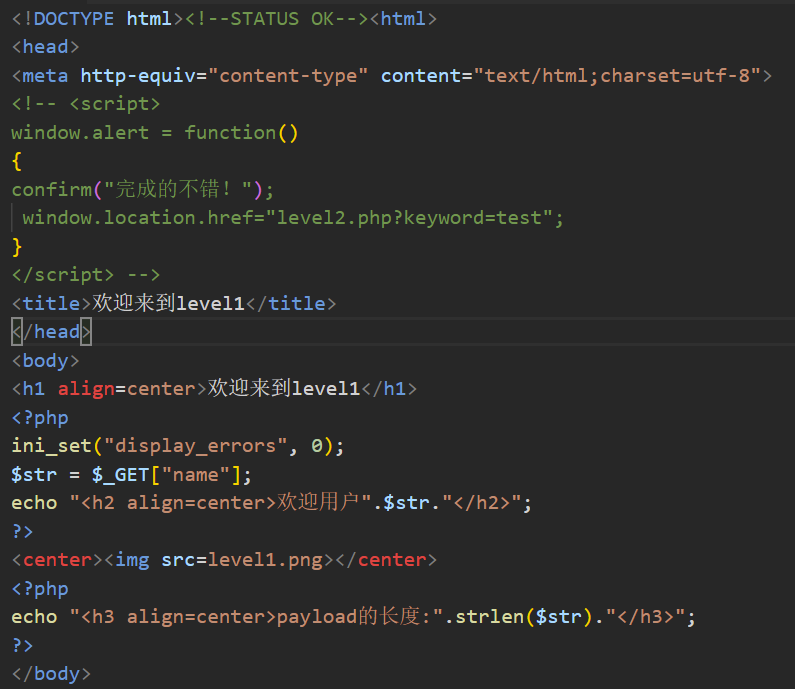This screenshot has width=795, height=689.
Task: Click the http-equiv attribute in meta tag
Action: (x=138, y=76)
